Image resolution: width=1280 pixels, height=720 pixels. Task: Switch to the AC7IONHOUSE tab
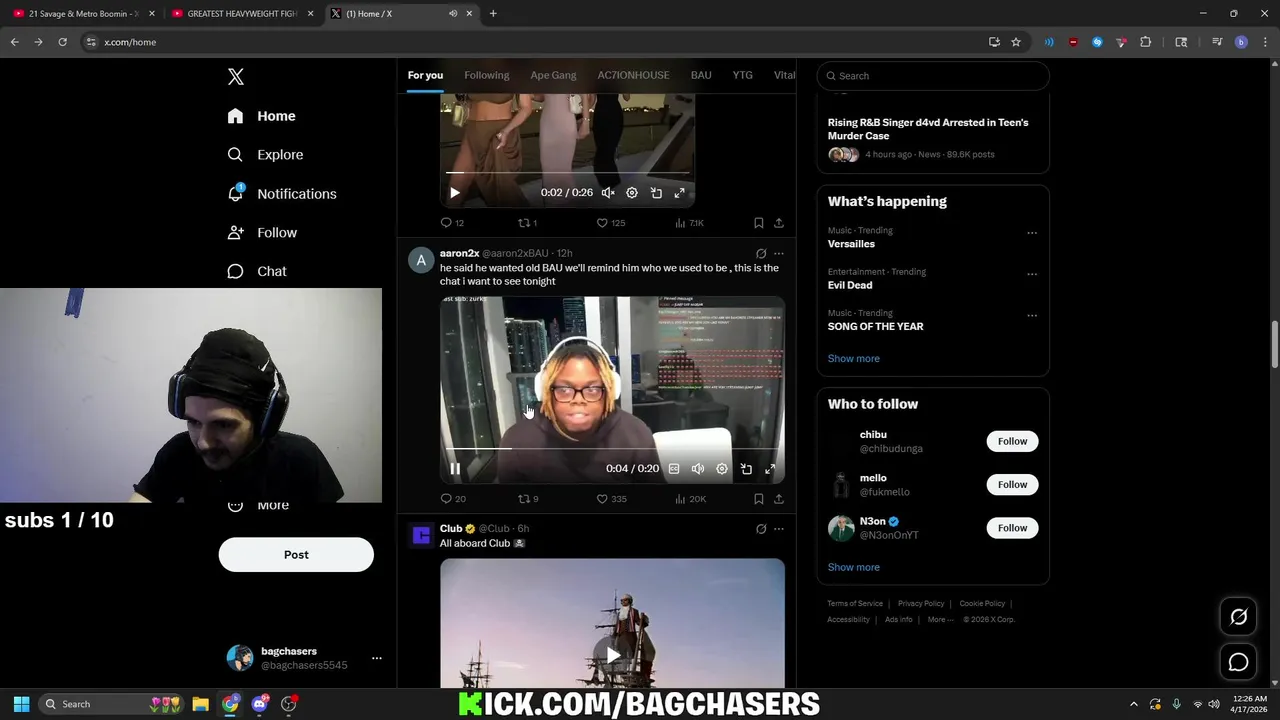[x=633, y=76]
